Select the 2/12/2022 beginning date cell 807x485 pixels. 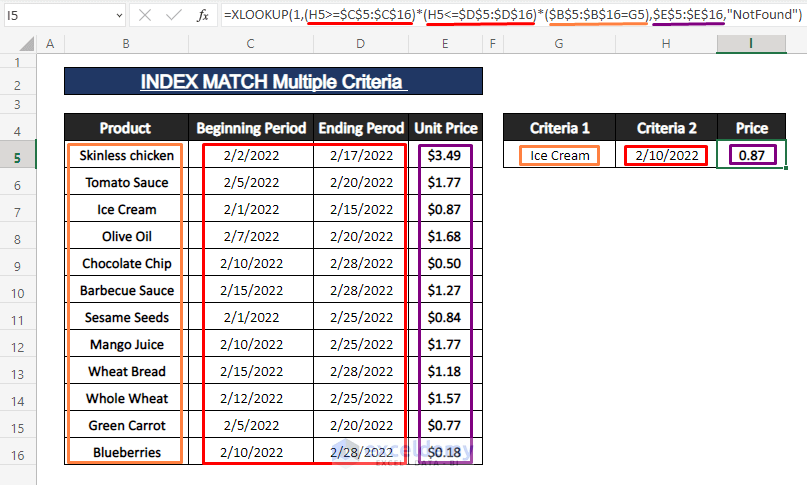[251, 398]
